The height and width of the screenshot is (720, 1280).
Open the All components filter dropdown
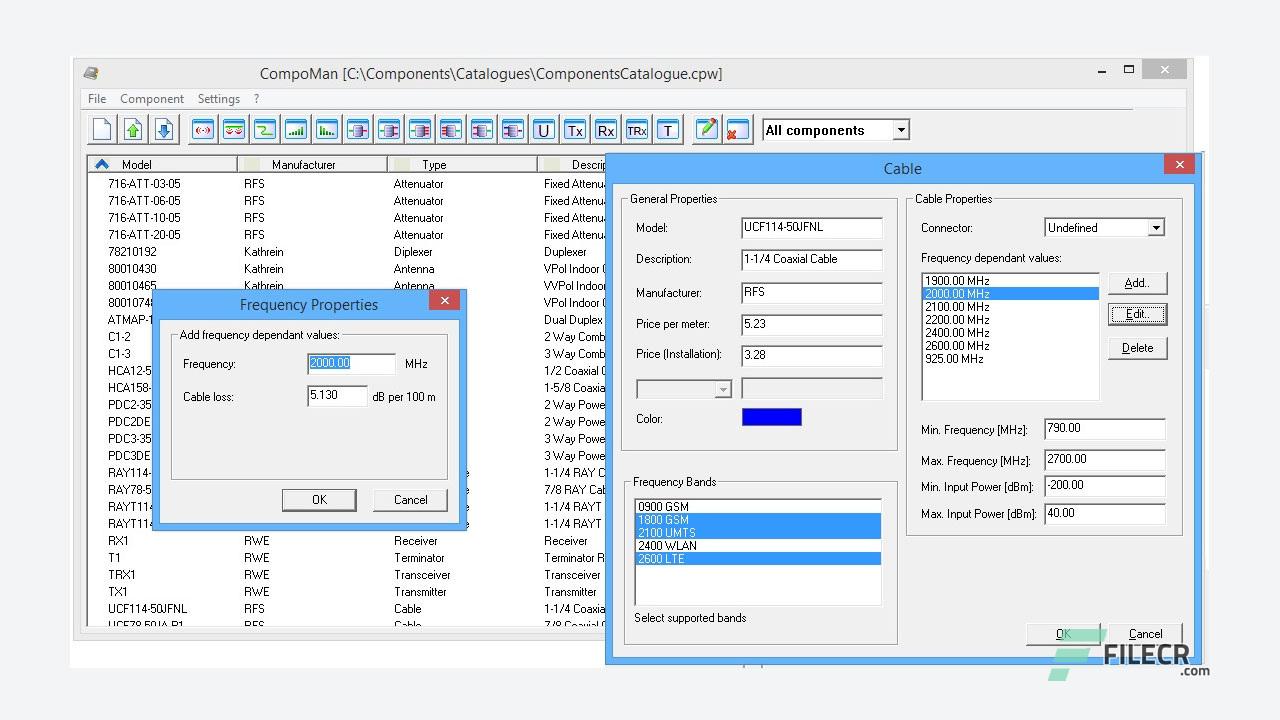901,130
